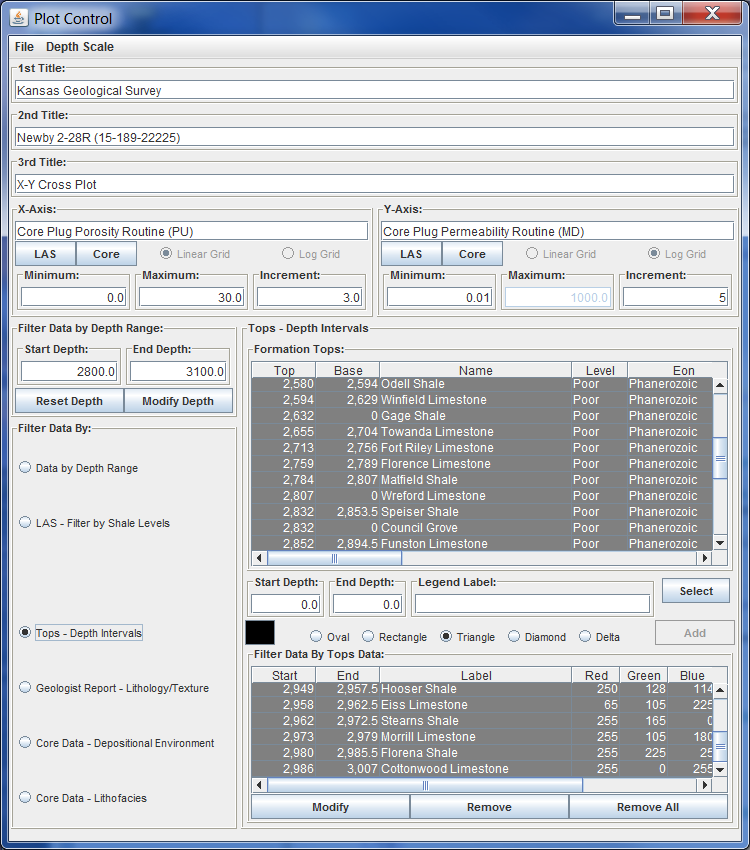Click Y-Axis LAS button
Image resolution: width=750 pixels, height=850 pixels.
click(x=411, y=254)
